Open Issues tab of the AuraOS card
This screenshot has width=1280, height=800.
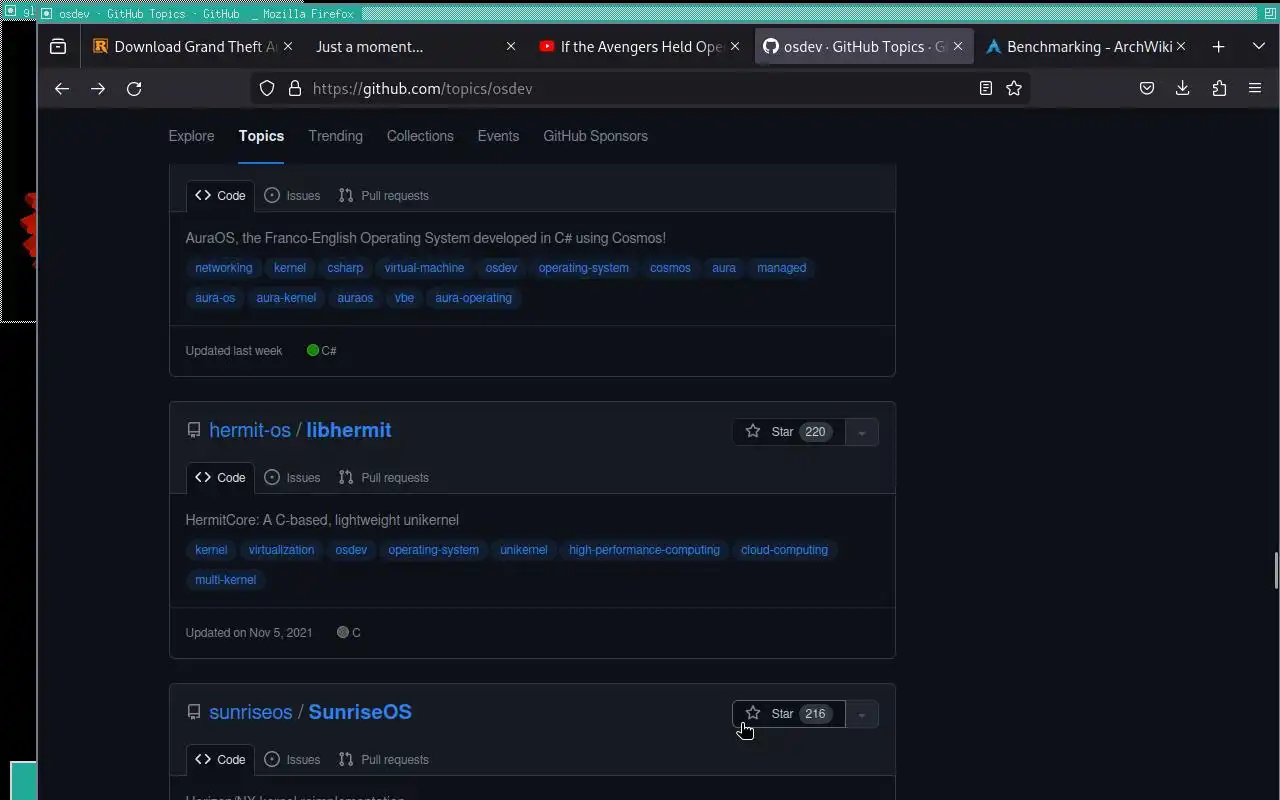tap(292, 196)
